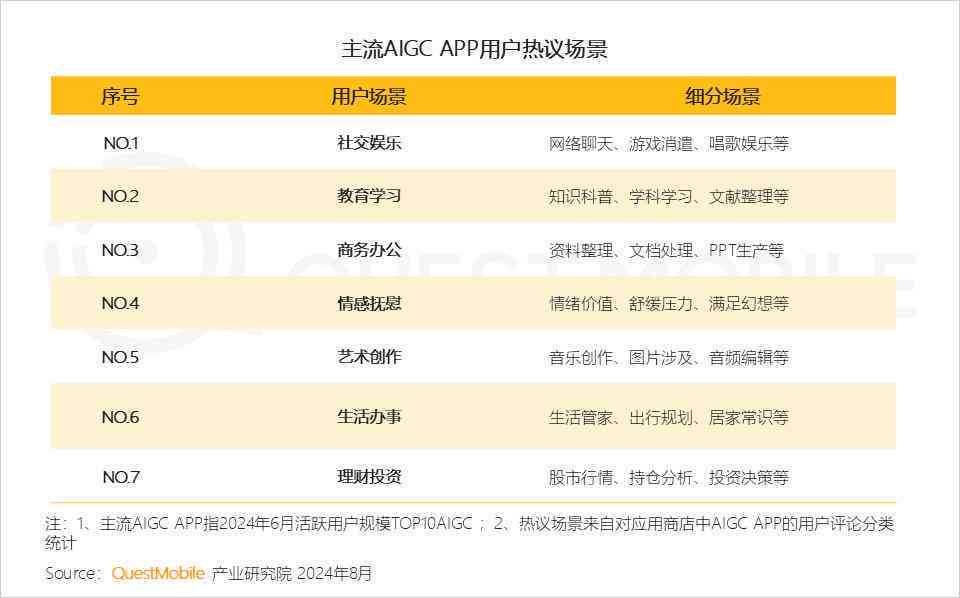This screenshot has height=598, width=960.
Task: Click the 产业研究院 2024年8月 source text
Action: pyautogui.click(x=291, y=574)
